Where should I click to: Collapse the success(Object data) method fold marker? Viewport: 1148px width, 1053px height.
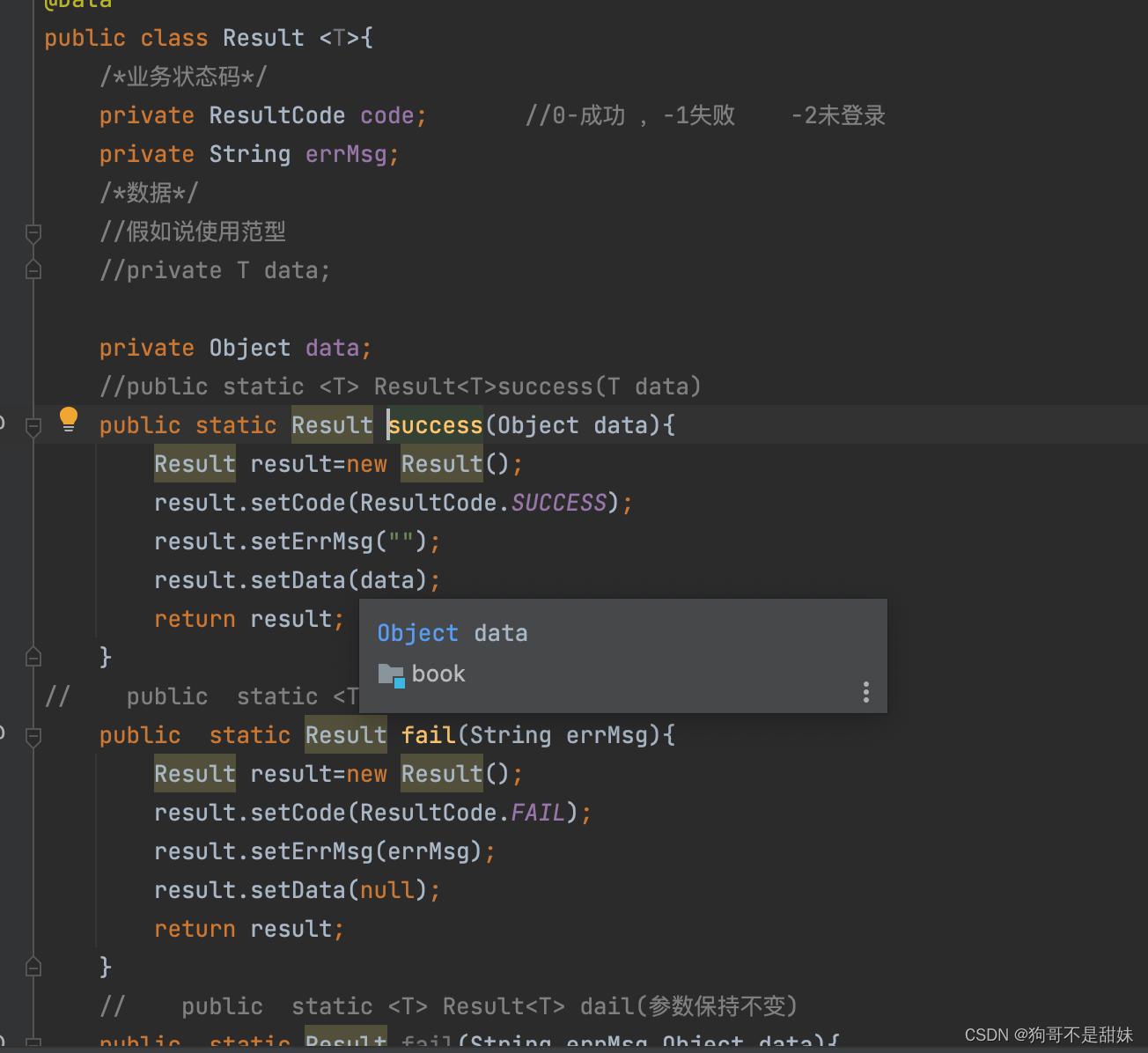click(33, 427)
